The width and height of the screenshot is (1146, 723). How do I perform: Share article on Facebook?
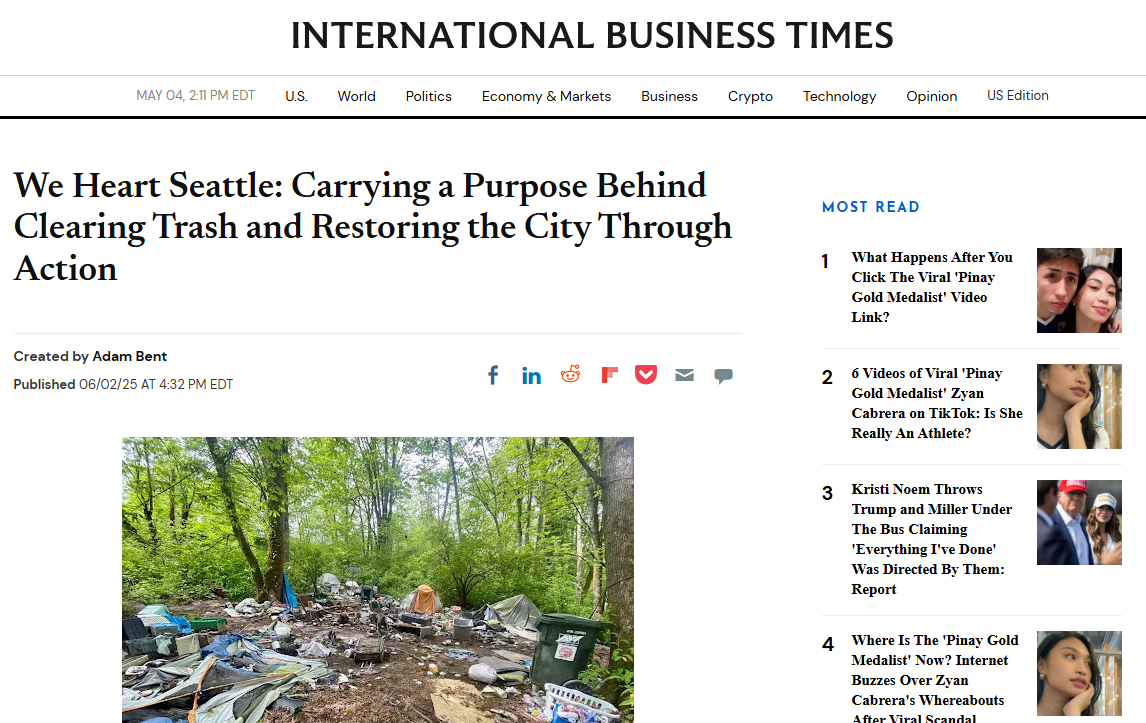[493, 375]
